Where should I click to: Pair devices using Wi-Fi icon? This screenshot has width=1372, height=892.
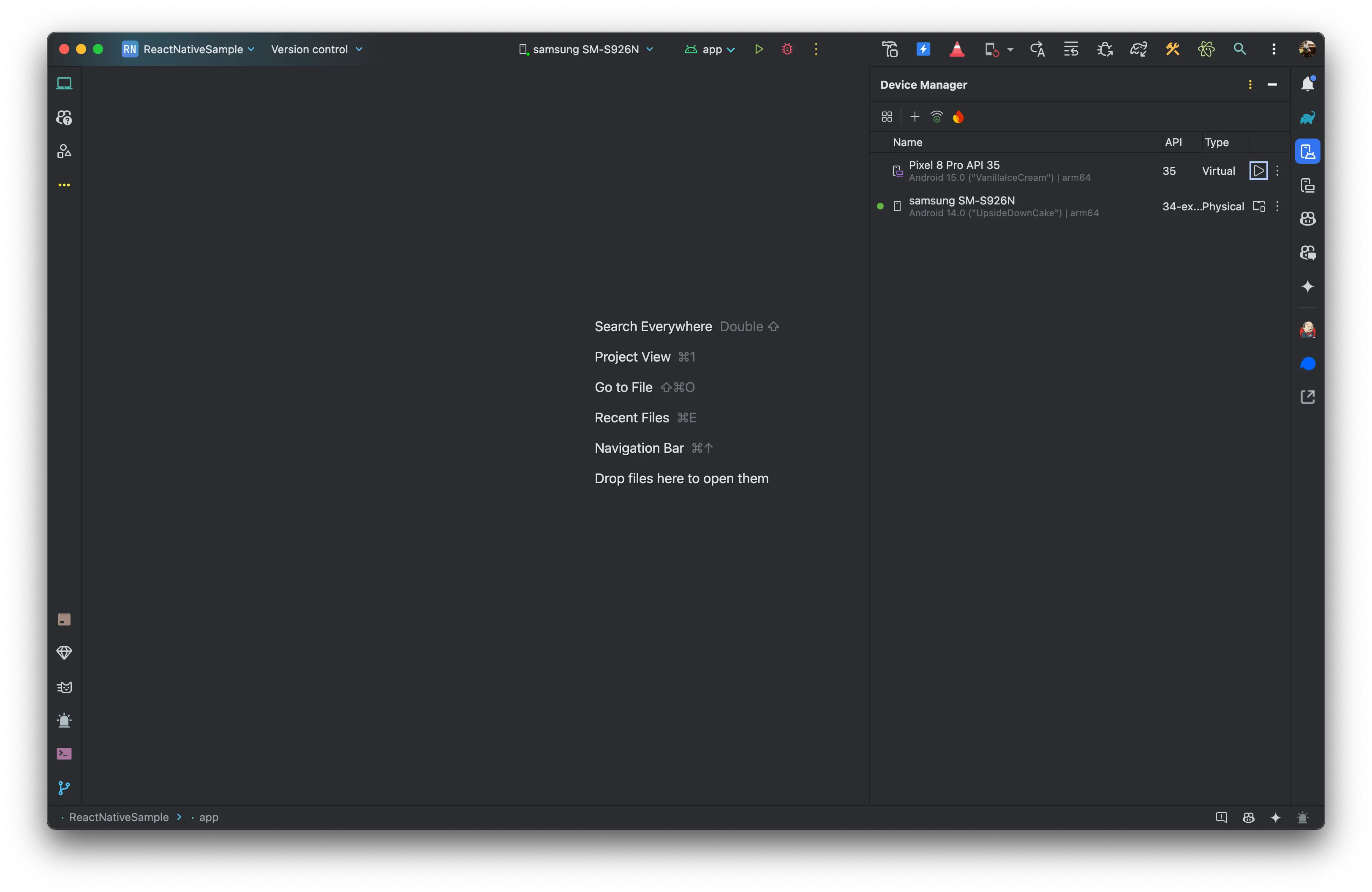[x=936, y=117]
